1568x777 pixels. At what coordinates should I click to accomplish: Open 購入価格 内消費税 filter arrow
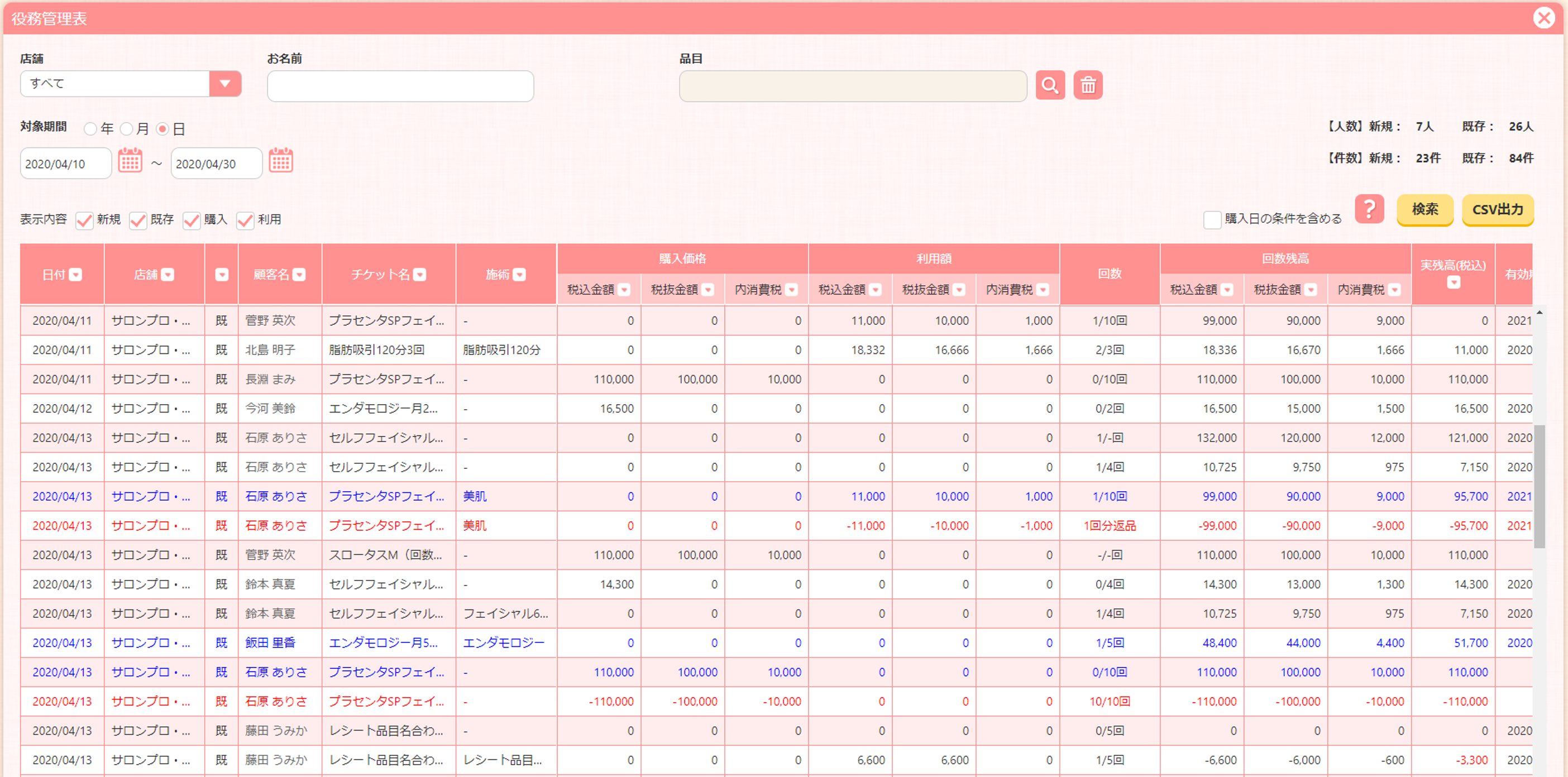pyautogui.click(x=791, y=290)
